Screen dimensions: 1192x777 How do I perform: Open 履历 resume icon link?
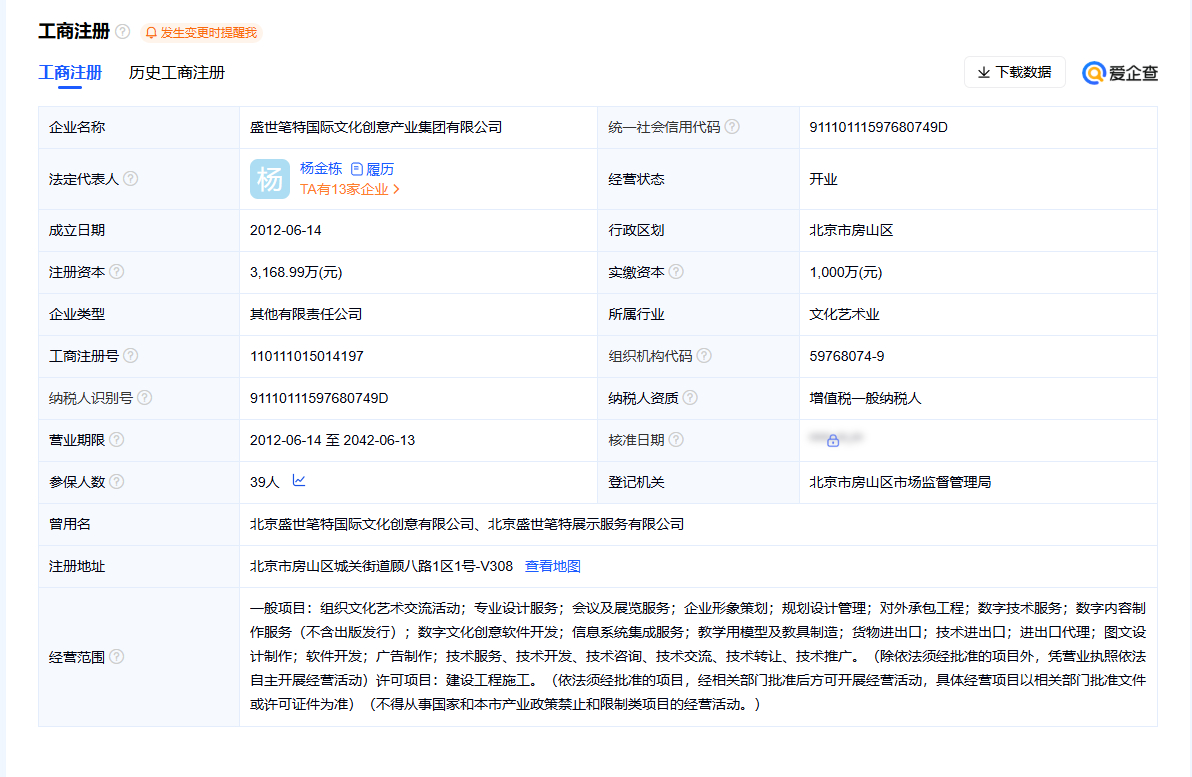pos(372,169)
